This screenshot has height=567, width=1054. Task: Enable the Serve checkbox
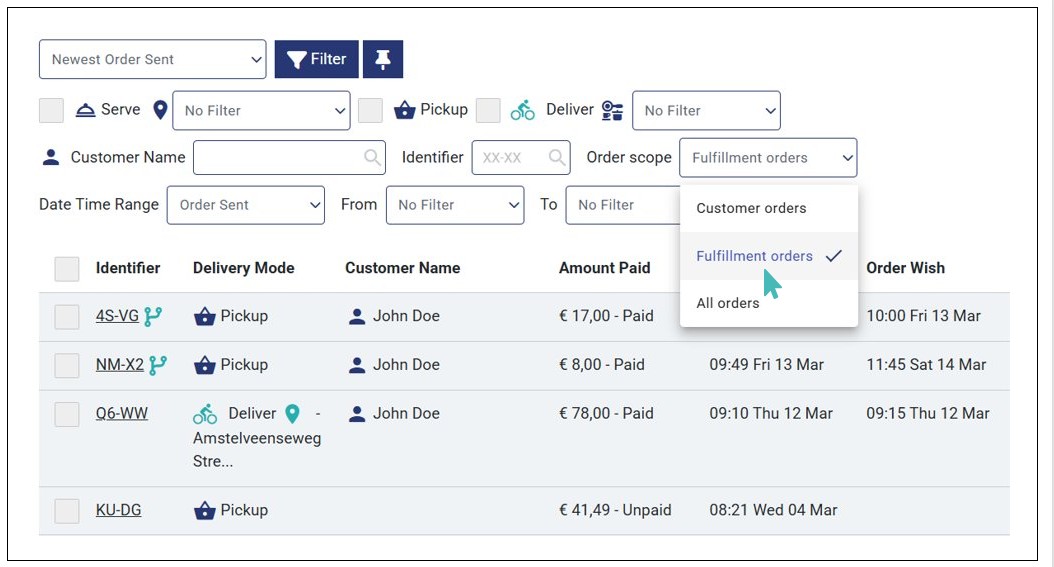[x=51, y=110]
